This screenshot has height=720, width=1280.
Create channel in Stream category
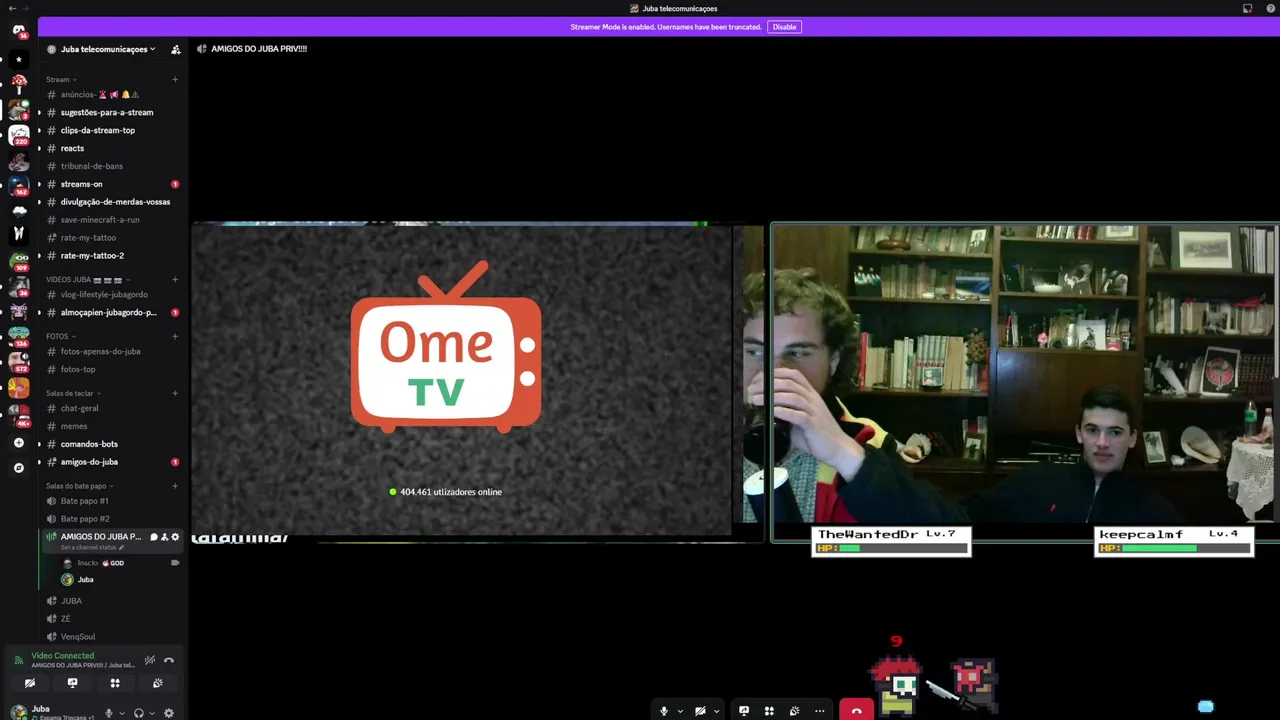tap(175, 80)
